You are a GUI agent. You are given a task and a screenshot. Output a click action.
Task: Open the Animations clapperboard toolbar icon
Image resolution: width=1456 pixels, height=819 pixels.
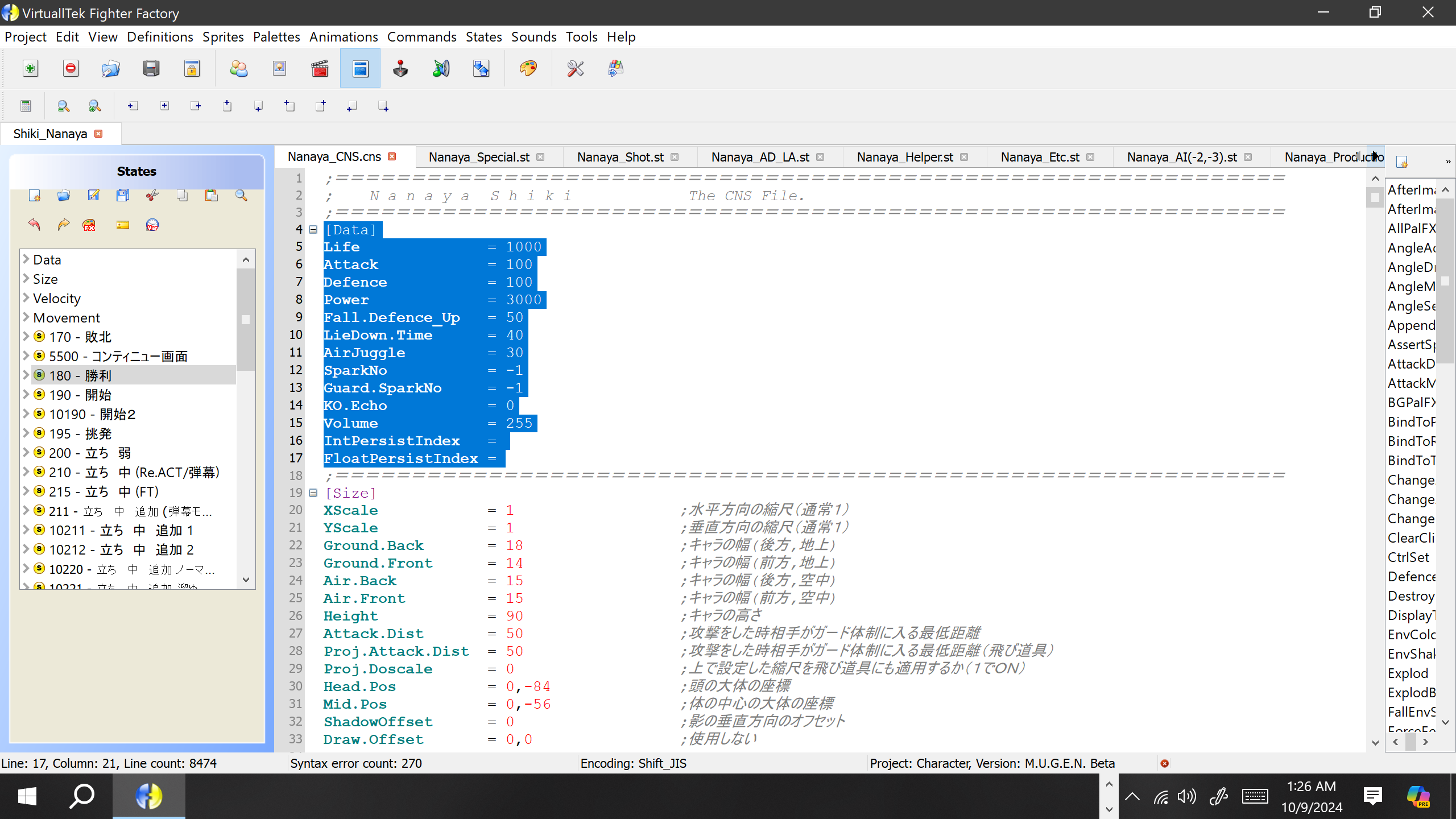[x=320, y=69]
